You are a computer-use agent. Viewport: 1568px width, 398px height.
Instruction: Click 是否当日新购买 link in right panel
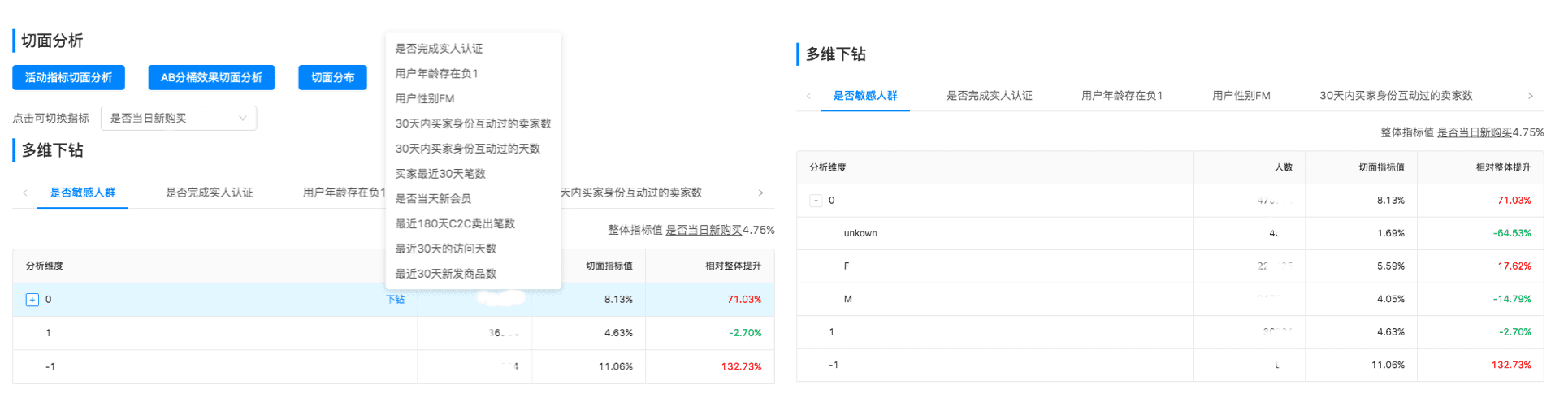click(1474, 132)
